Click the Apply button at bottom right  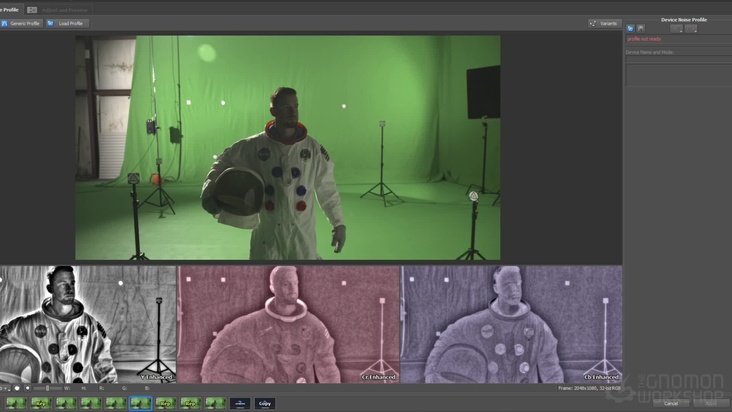(711, 403)
